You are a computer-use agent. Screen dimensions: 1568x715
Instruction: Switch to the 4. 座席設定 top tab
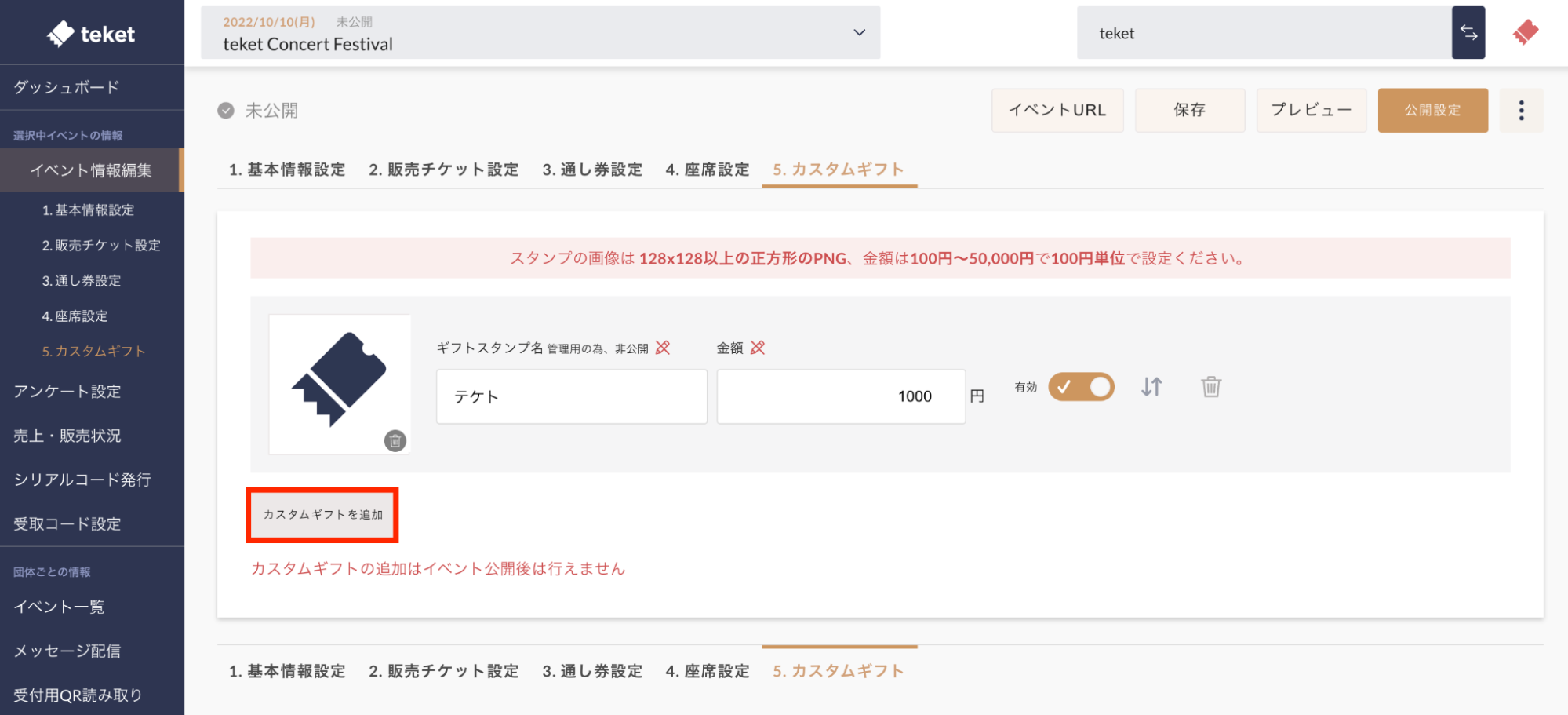point(707,170)
